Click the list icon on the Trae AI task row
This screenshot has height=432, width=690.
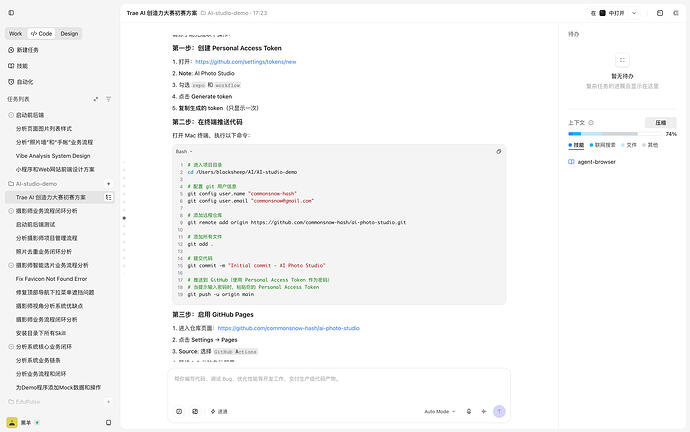(x=109, y=198)
